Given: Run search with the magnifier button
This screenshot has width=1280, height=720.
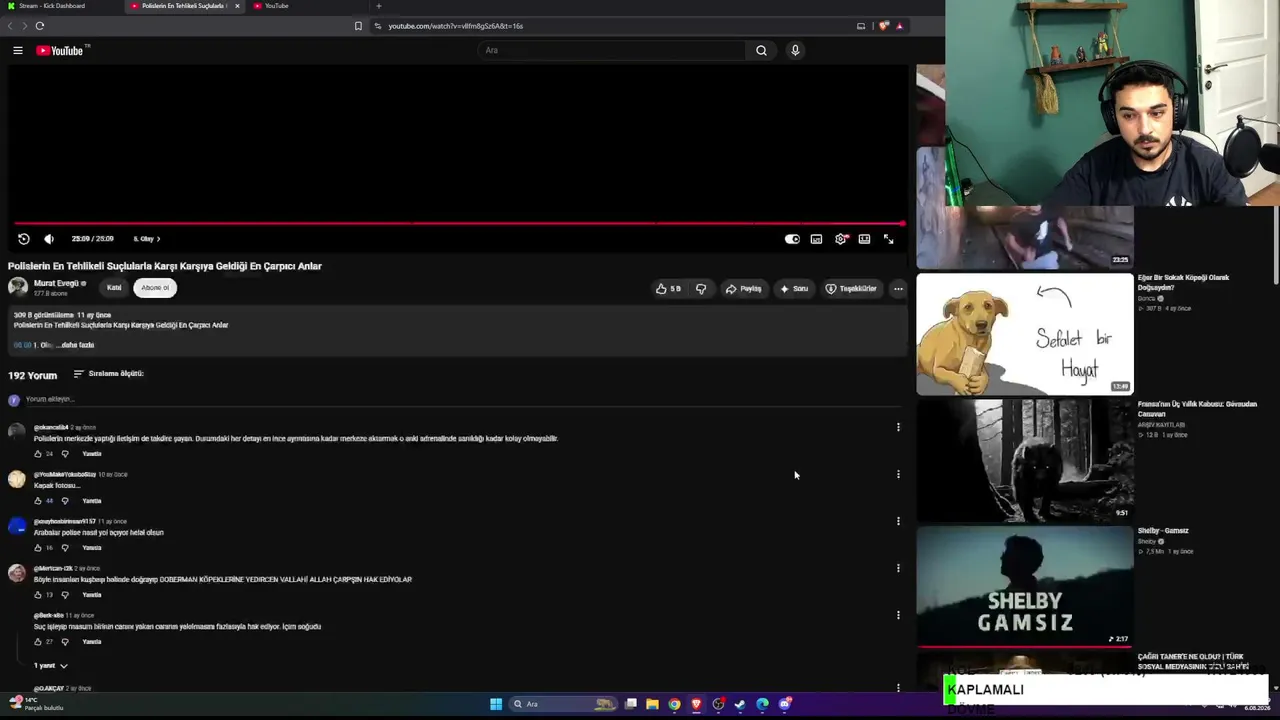Looking at the screenshot, I should point(761,50).
